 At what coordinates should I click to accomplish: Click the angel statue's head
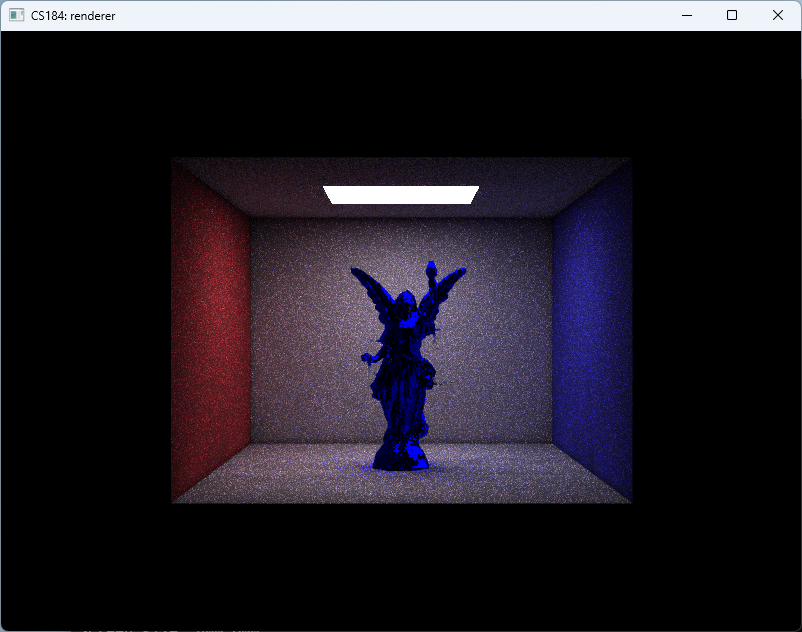coord(405,302)
